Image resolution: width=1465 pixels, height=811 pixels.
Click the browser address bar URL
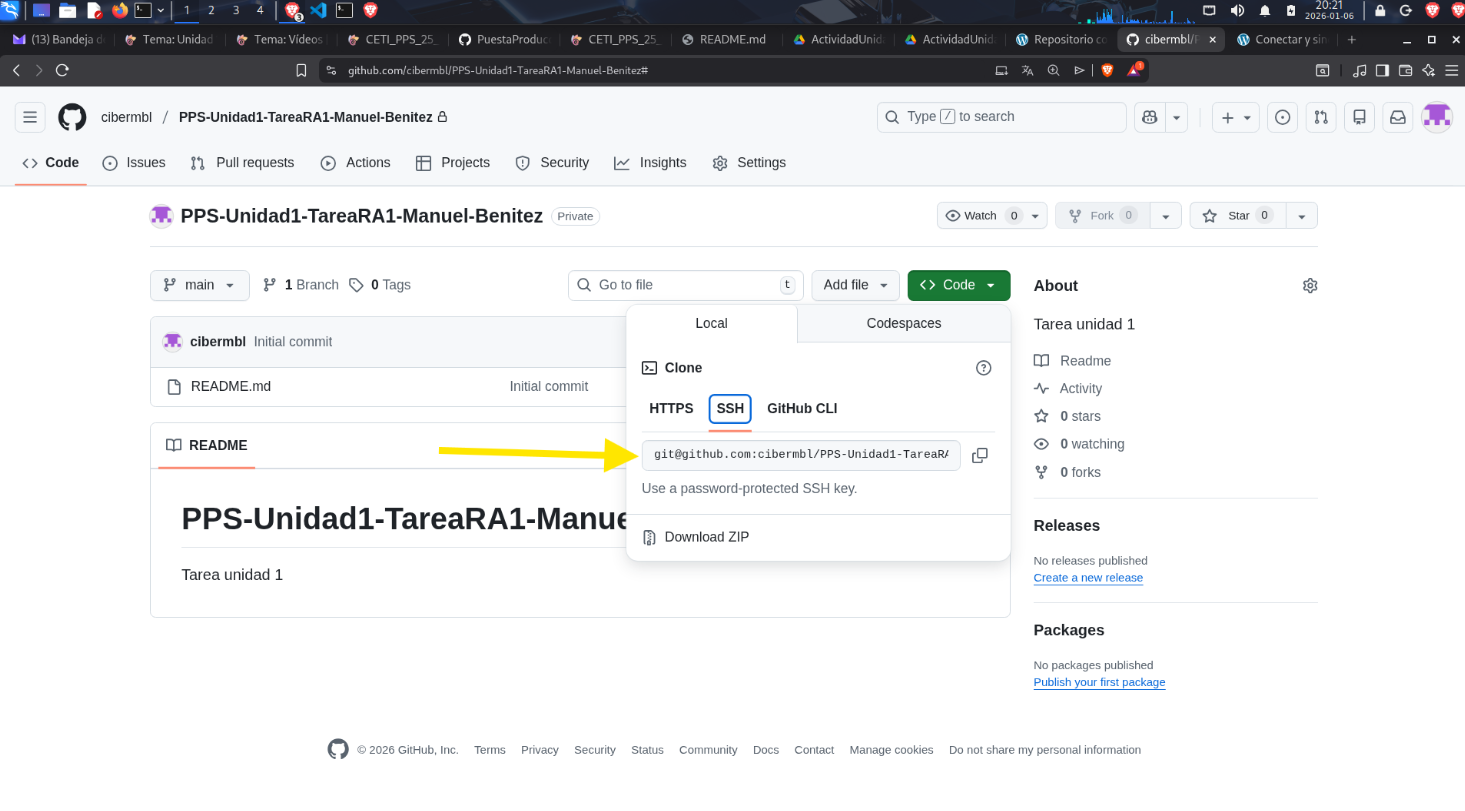click(x=498, y=70)
